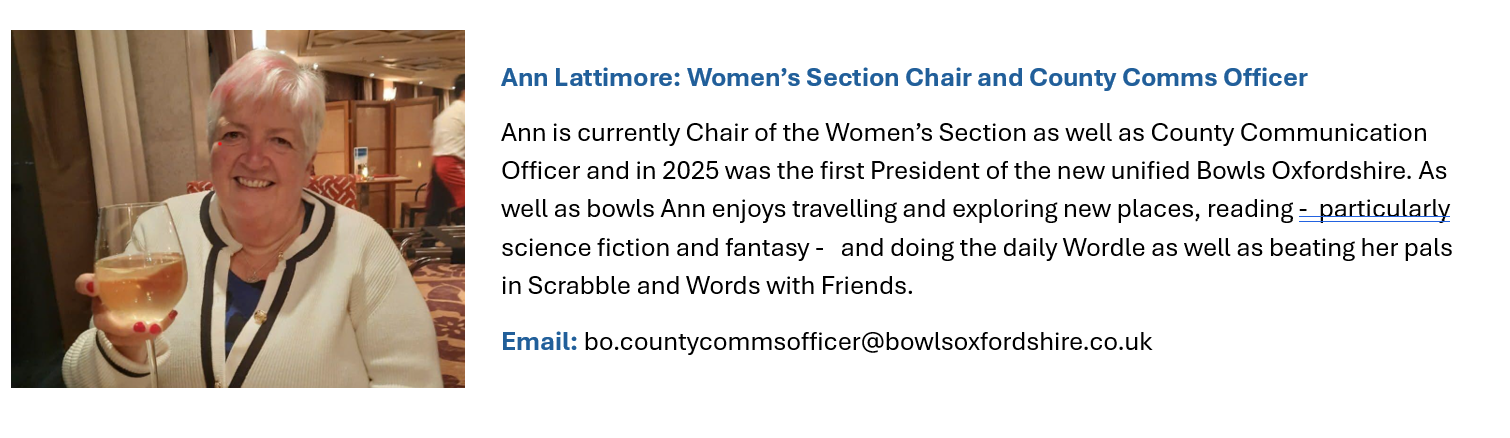Click the year '2025' in the paragraph
The height and width of the screenshot is (438, 1510).
pyautogui.click(x=688, y=171)
